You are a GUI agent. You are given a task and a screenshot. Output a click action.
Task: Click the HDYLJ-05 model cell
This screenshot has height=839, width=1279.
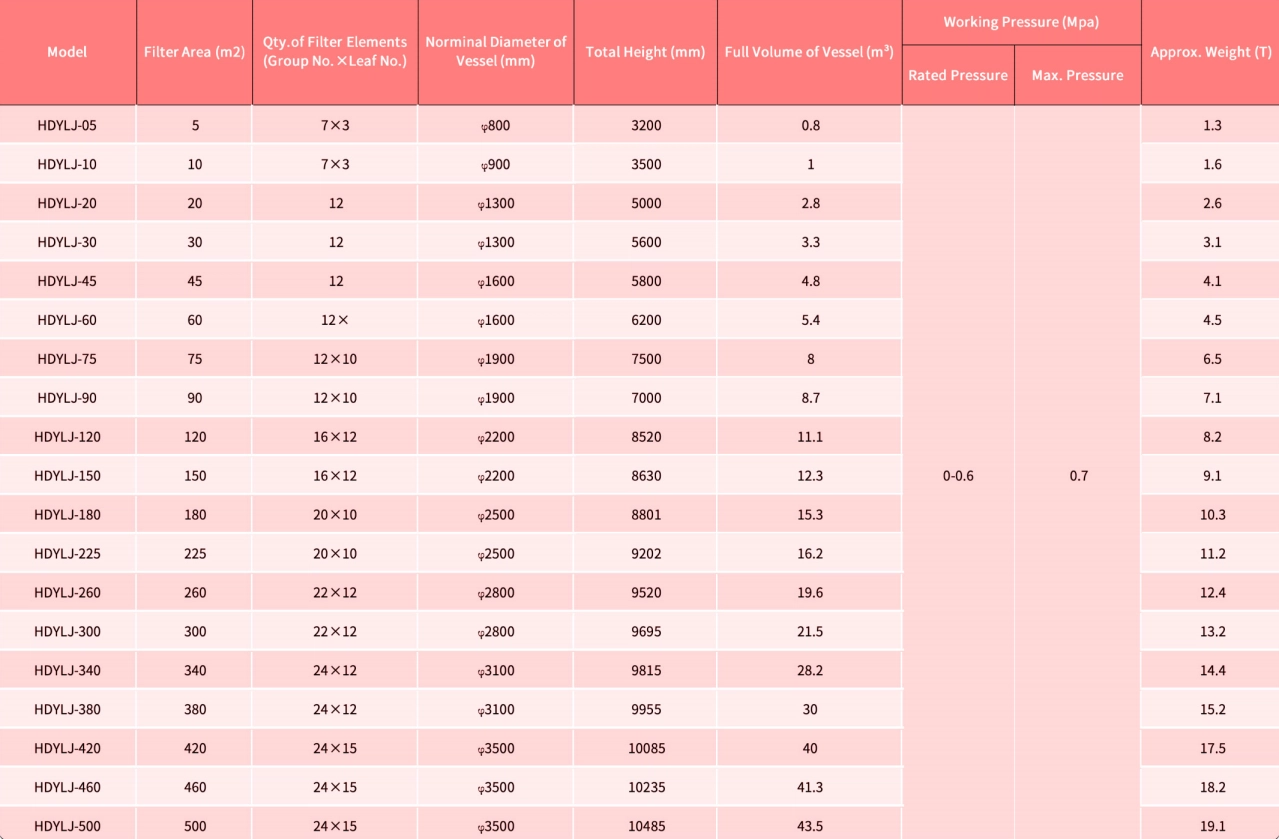[66, 124]
